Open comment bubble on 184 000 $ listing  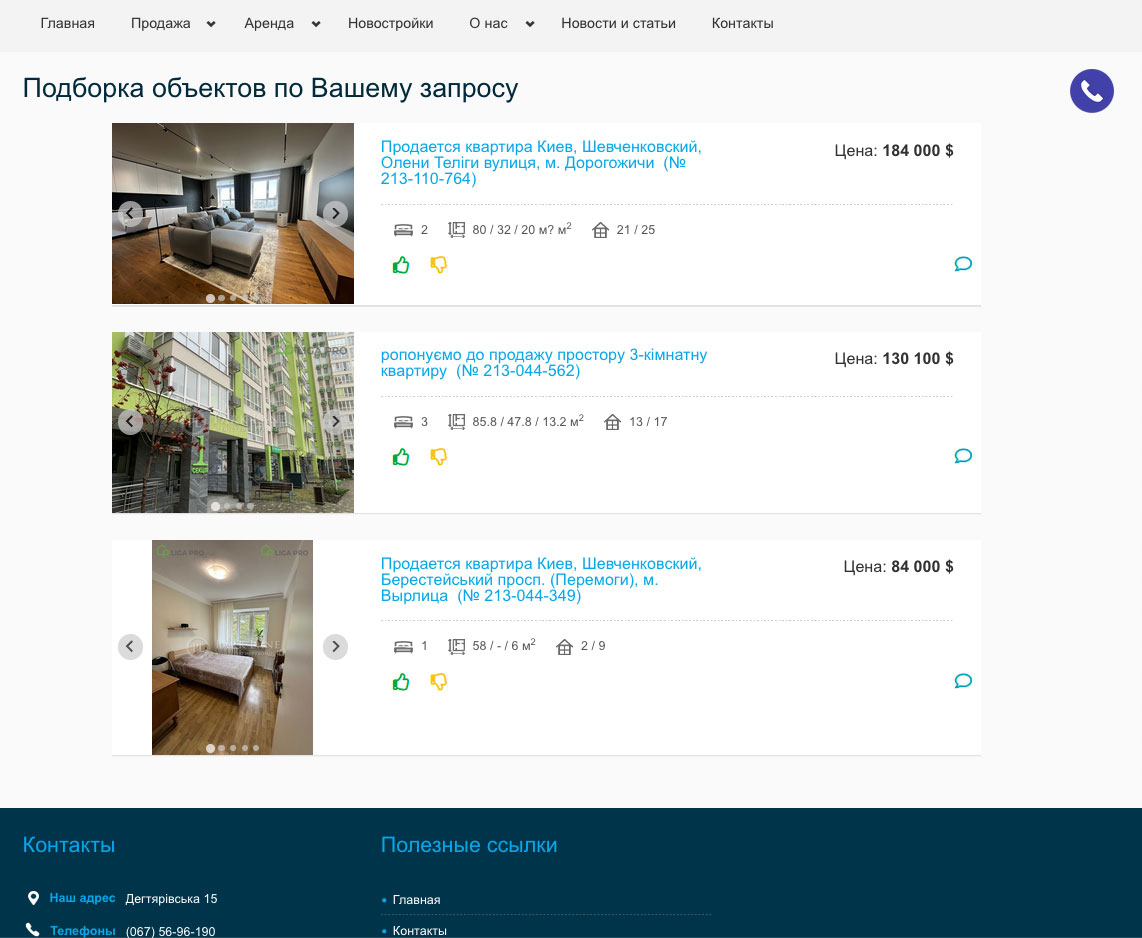tap(963, 264)
